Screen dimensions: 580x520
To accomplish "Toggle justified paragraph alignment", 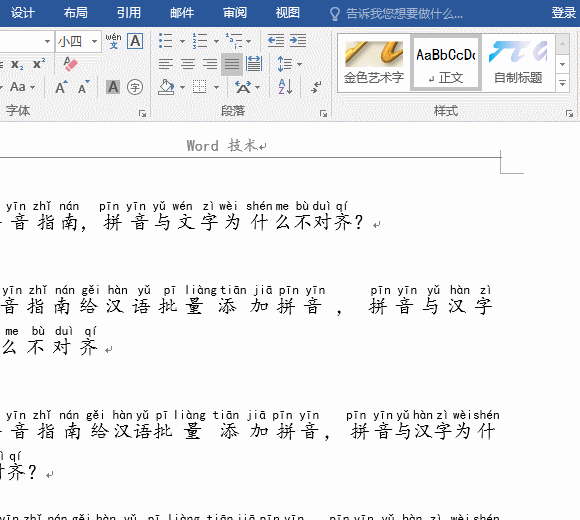I will [x=232, y=64].
